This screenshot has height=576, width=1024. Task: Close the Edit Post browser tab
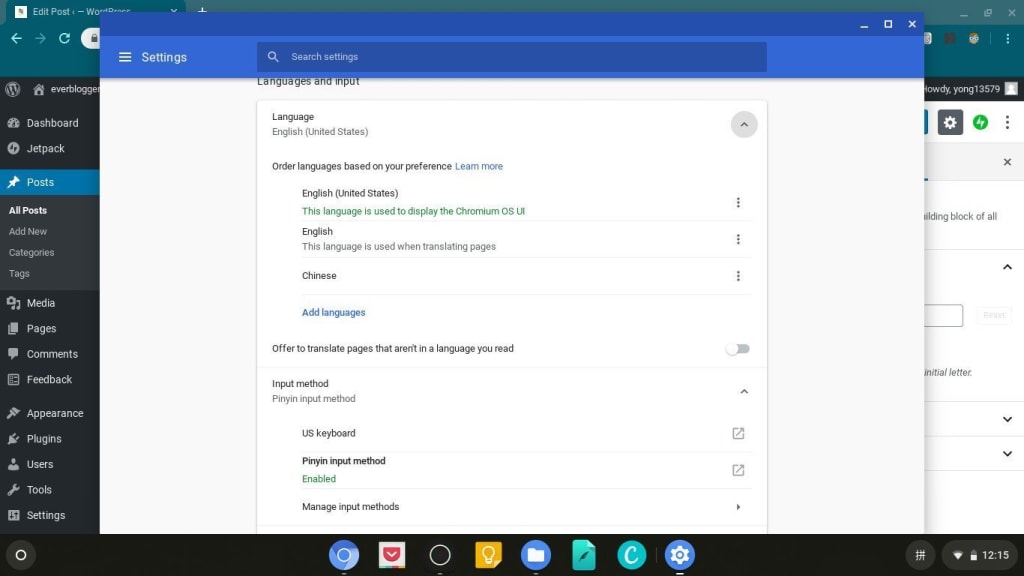(174, 10)
